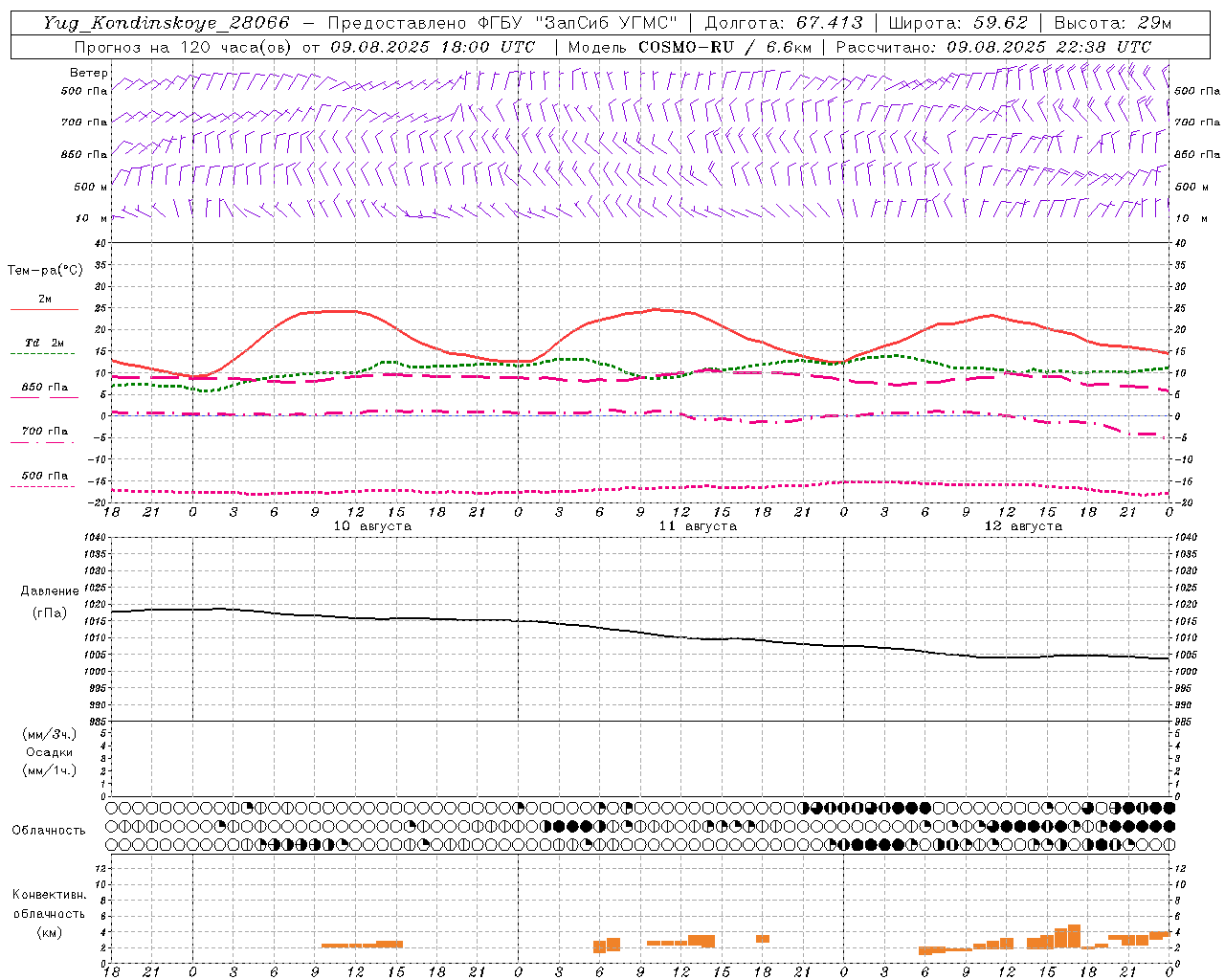The height and width of the screenshot is (980, 1225).
Task: Click the Облачность cloud cover label
Action: 49,831
